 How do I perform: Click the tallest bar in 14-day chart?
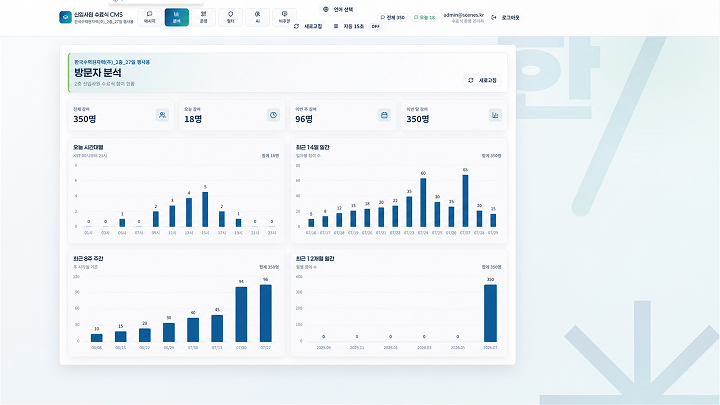pos(465,201)
